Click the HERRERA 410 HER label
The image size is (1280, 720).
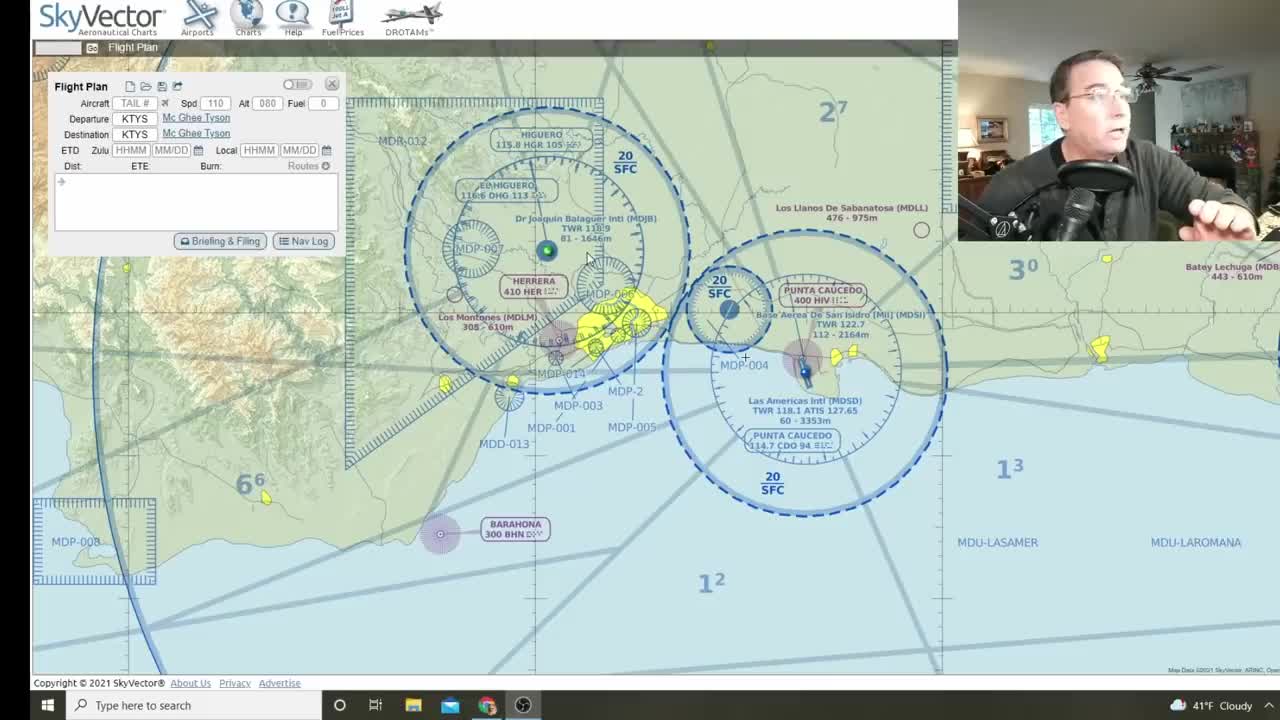coord(533,286)
